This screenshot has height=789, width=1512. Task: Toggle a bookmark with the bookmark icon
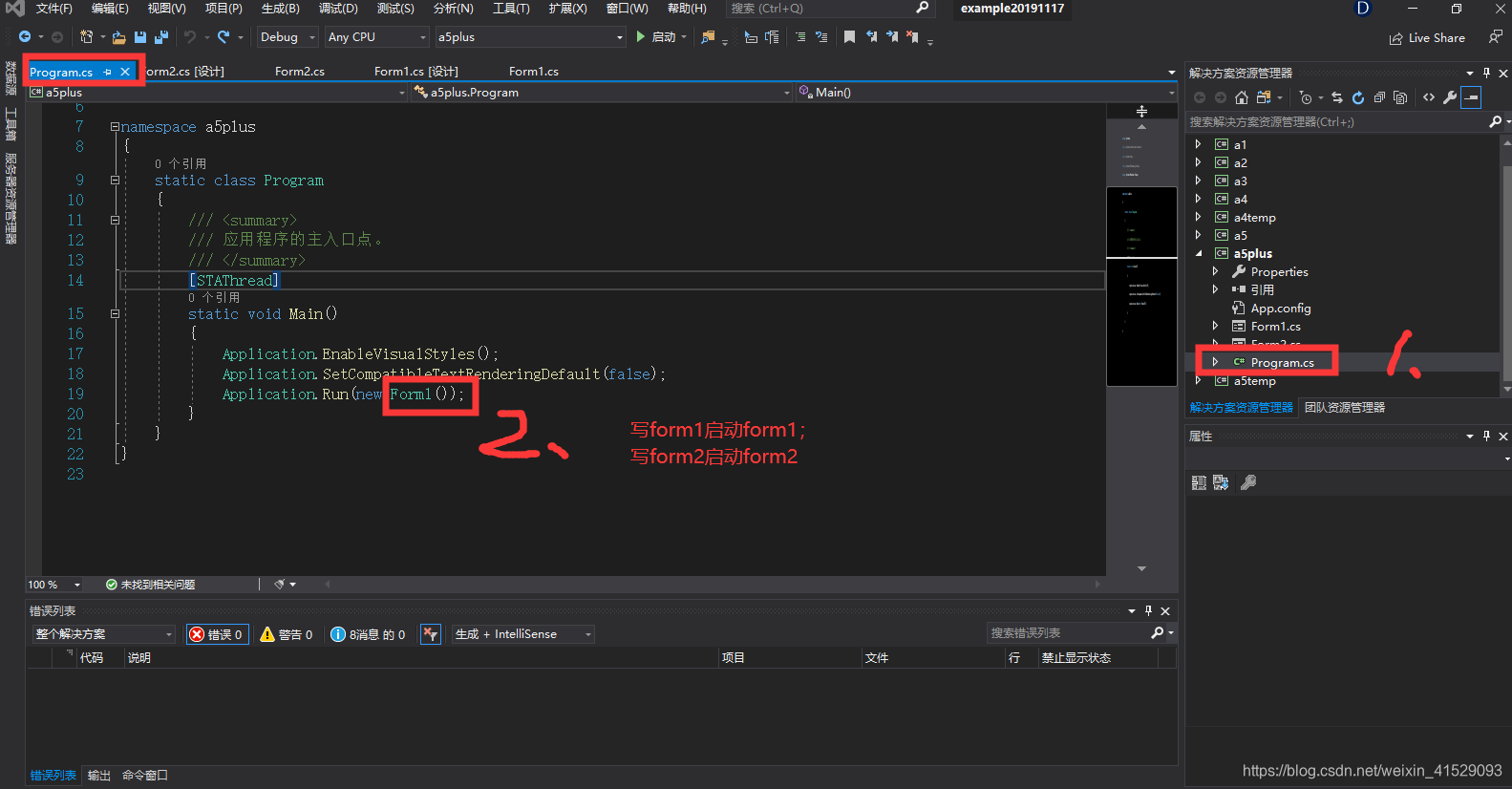click(849, 37)
